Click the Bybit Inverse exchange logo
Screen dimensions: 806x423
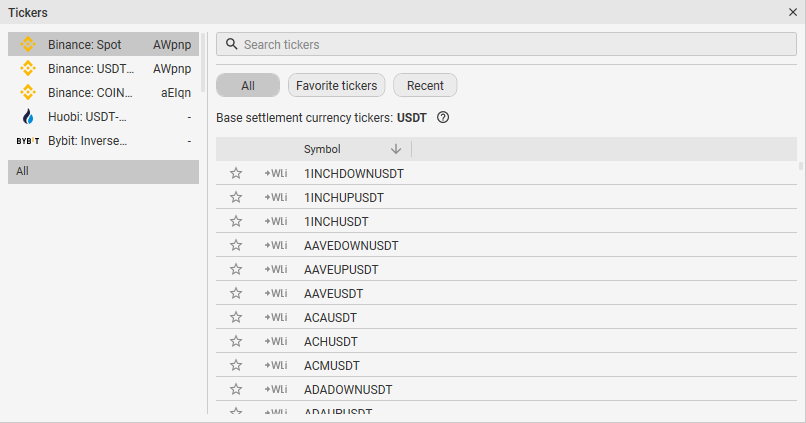28,141
